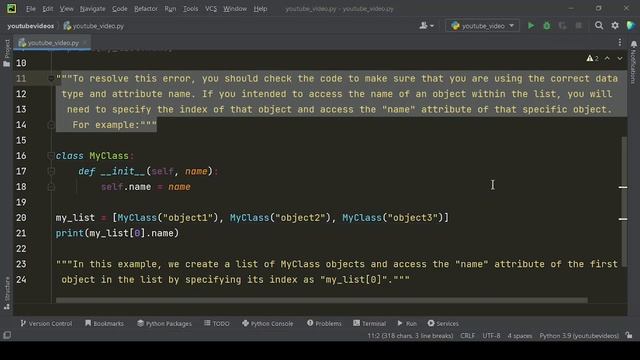Close the youtube_video.py editor tab
Viewport: 640px width, 360px height.
84,42
